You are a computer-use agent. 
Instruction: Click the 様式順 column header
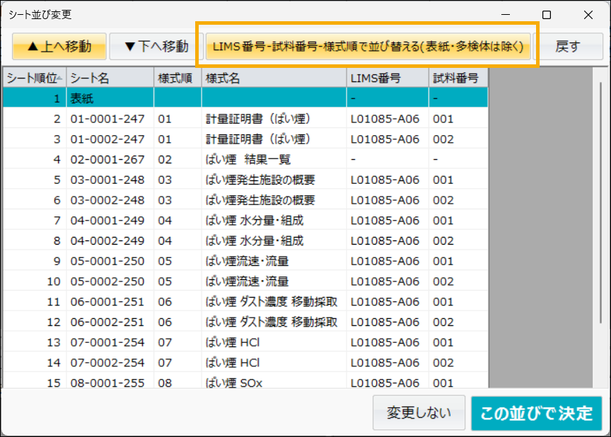(178, 78)
